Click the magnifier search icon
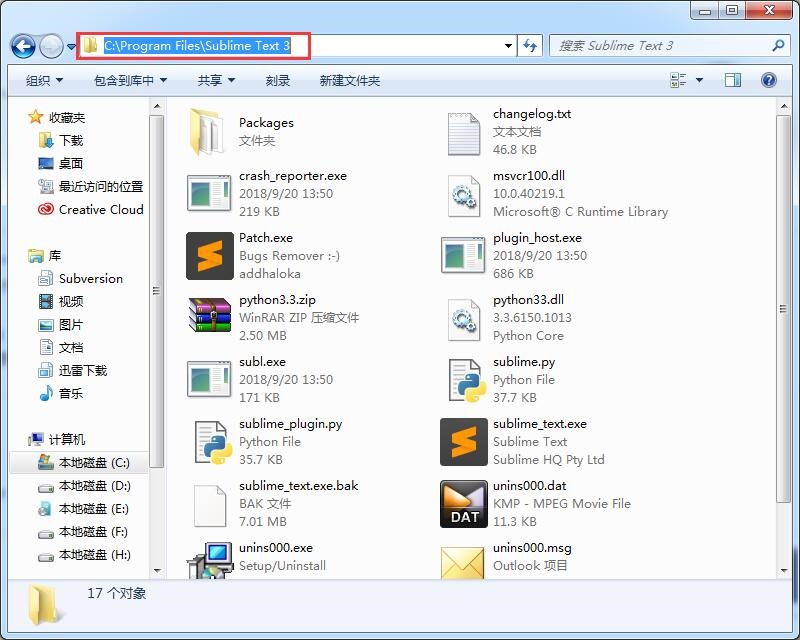Image resolution: width=800 pixels, height=640 pixels. tap(778, 46)
